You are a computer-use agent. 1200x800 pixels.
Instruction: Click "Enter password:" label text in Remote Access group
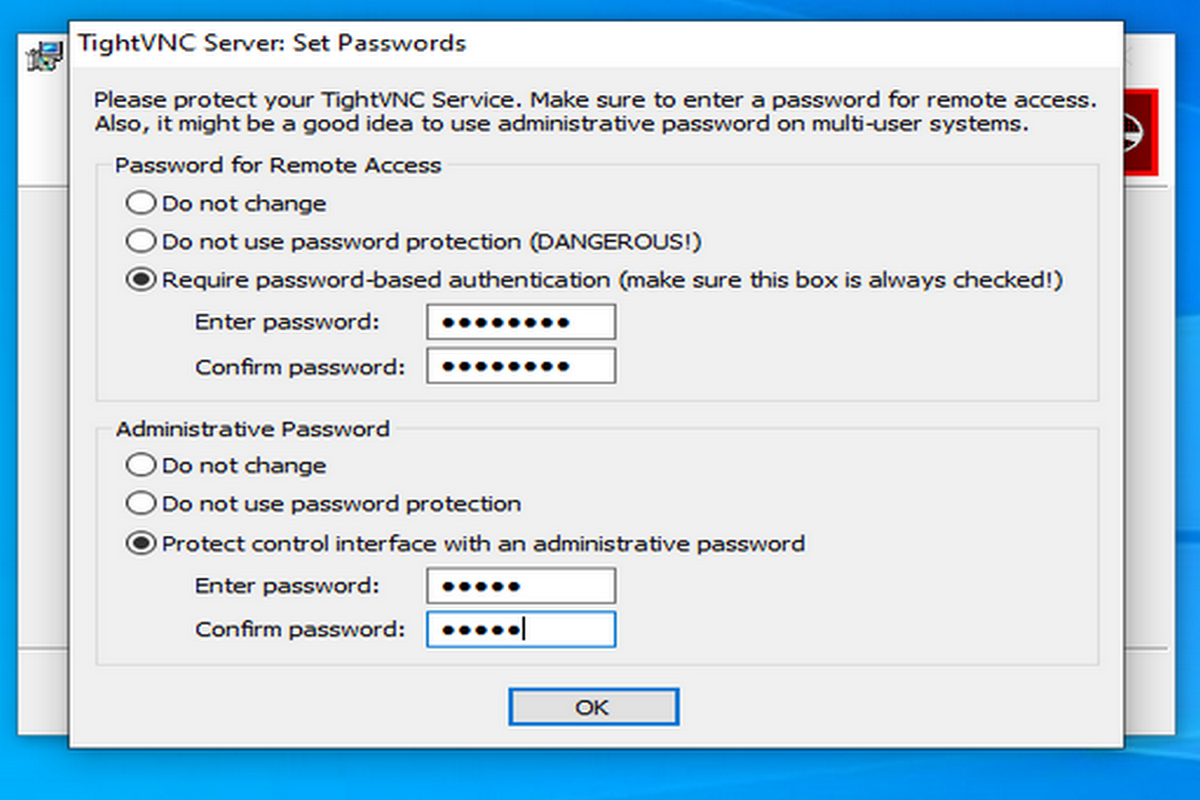(x=288, y=323)
